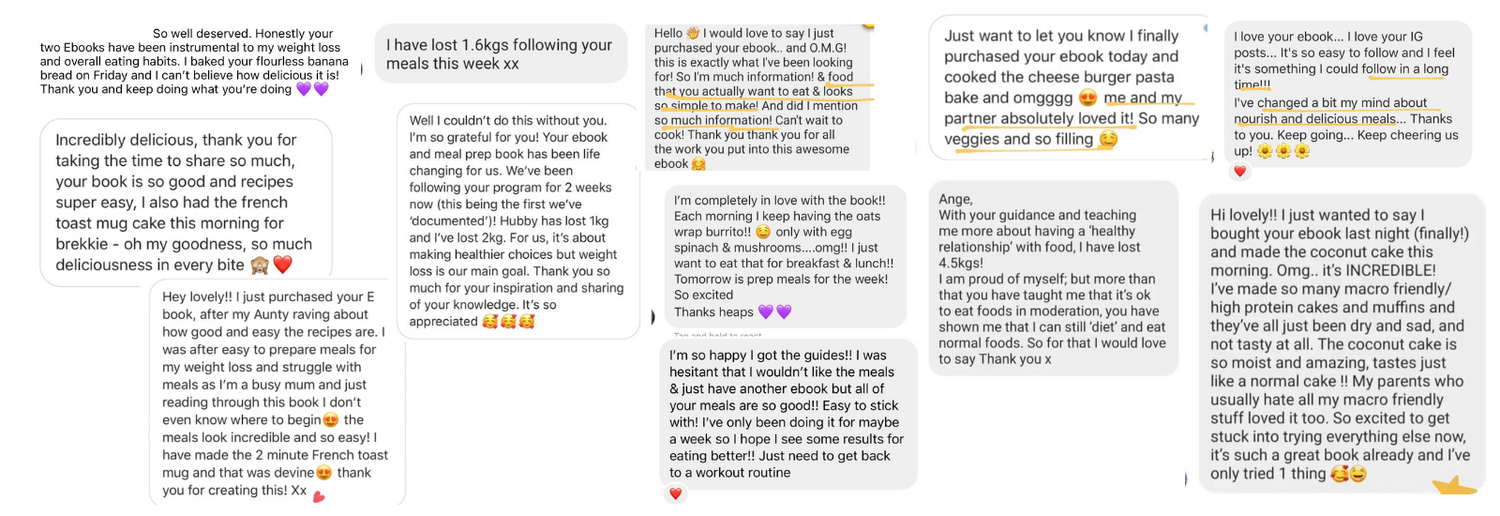The image size is (1500, 516).
Task: Open the "Incredibly delicious" message bubble
Action: point(186,202)
